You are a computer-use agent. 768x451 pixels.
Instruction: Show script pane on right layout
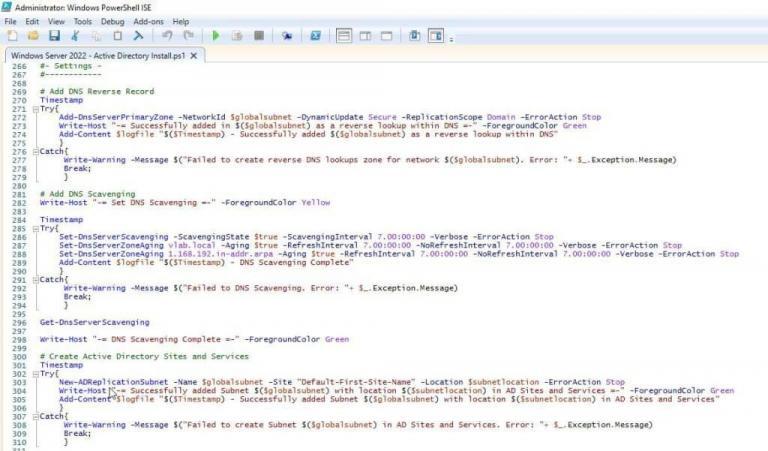364,36
